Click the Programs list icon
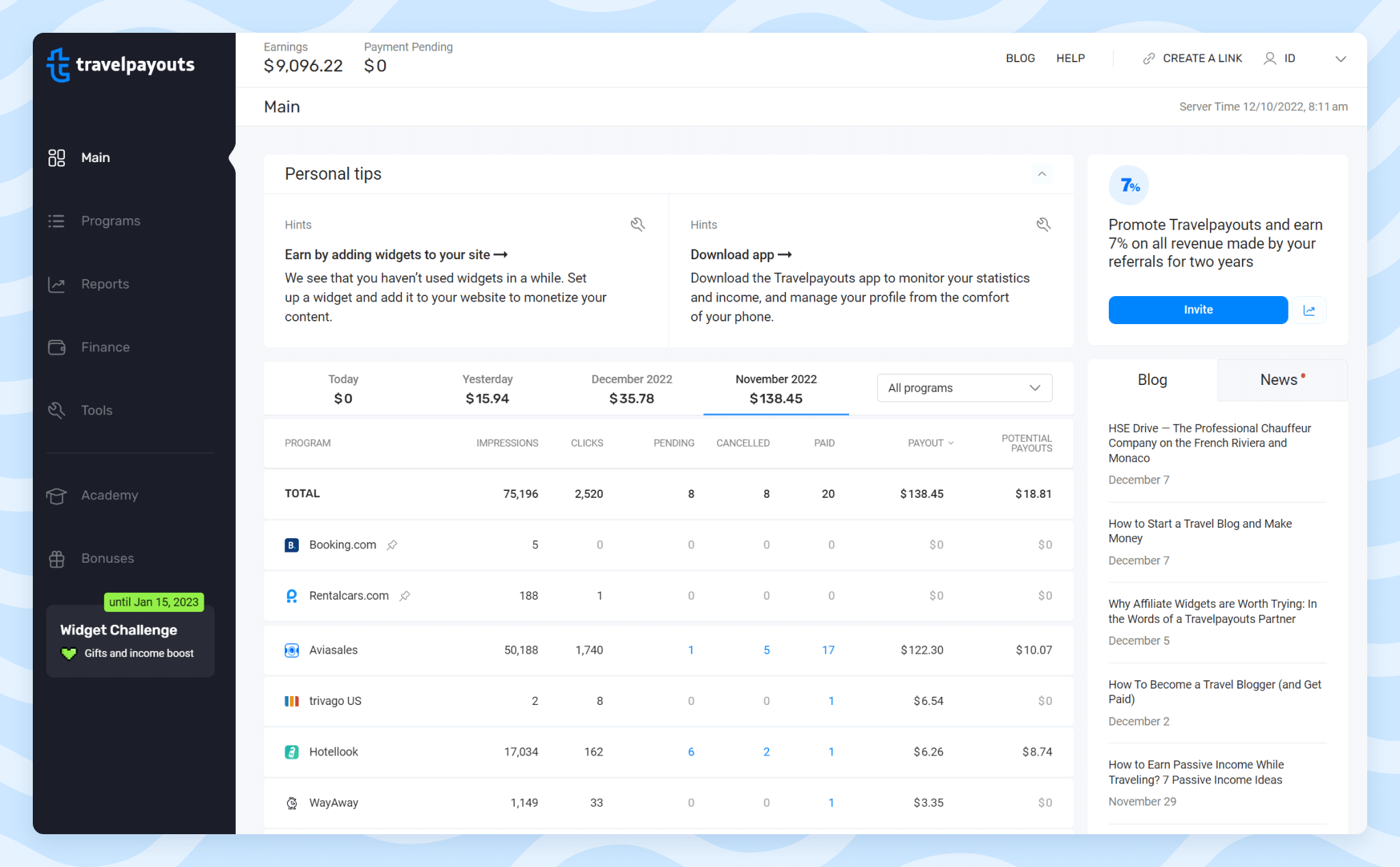 coord(57,221)
